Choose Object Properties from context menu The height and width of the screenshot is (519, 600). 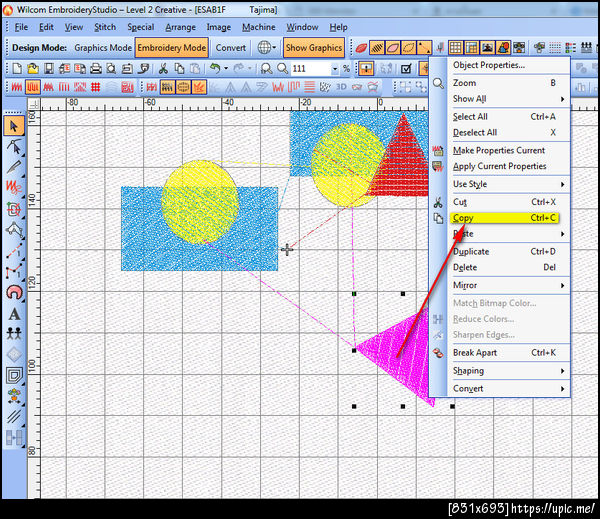(x=489, y=65)
